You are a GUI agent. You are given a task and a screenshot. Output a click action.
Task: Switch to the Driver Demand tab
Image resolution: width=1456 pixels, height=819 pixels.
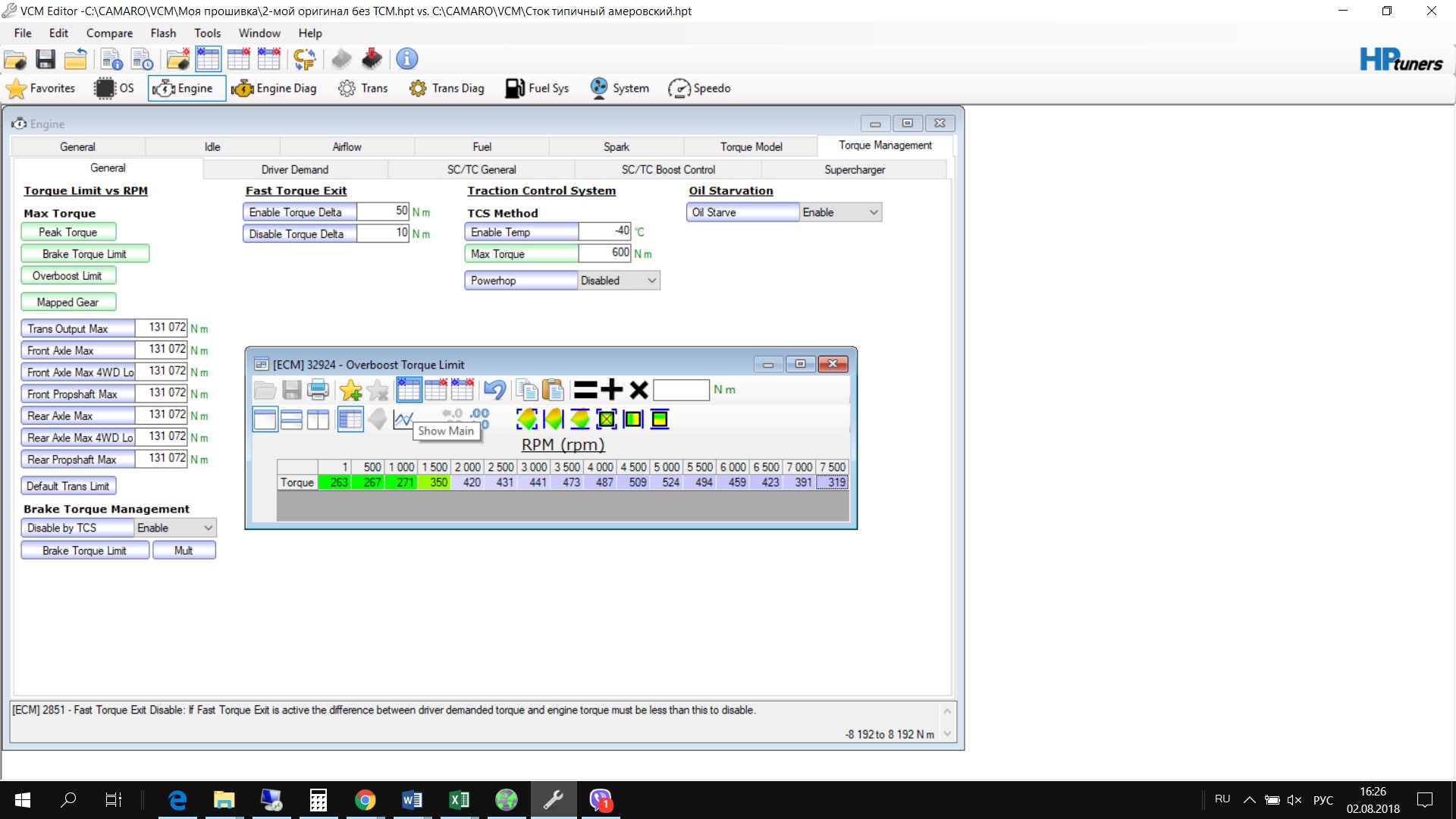[x=294, y=170]
